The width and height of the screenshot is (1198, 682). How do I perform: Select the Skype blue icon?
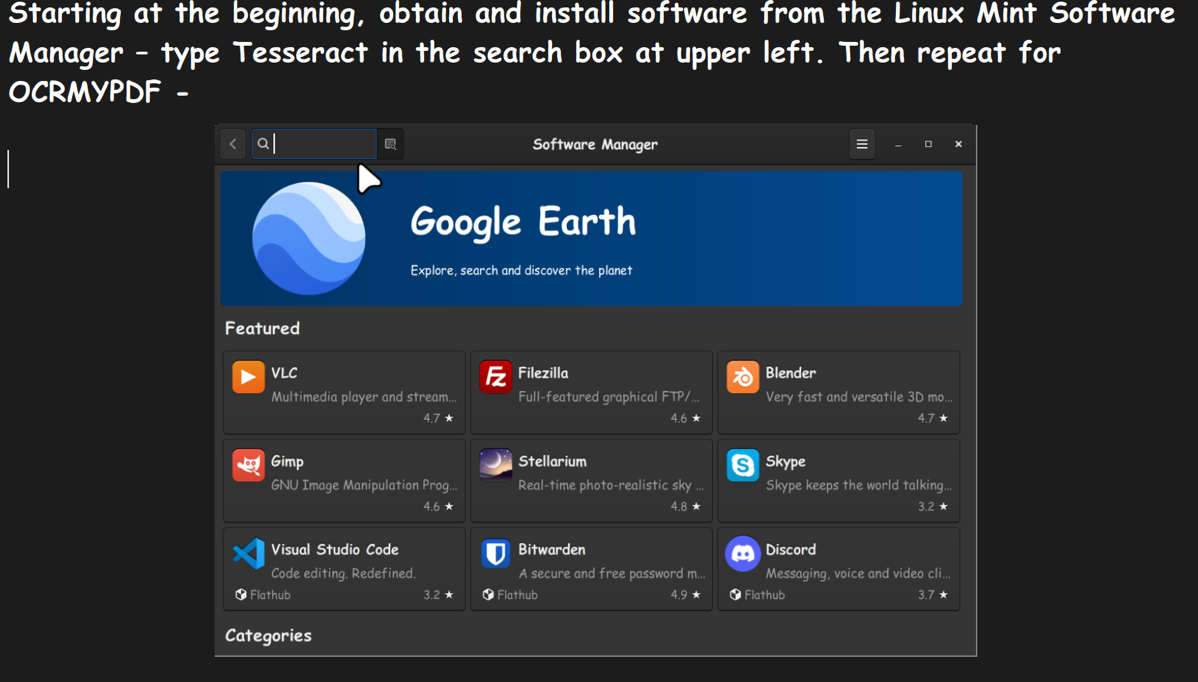(742, 465)
